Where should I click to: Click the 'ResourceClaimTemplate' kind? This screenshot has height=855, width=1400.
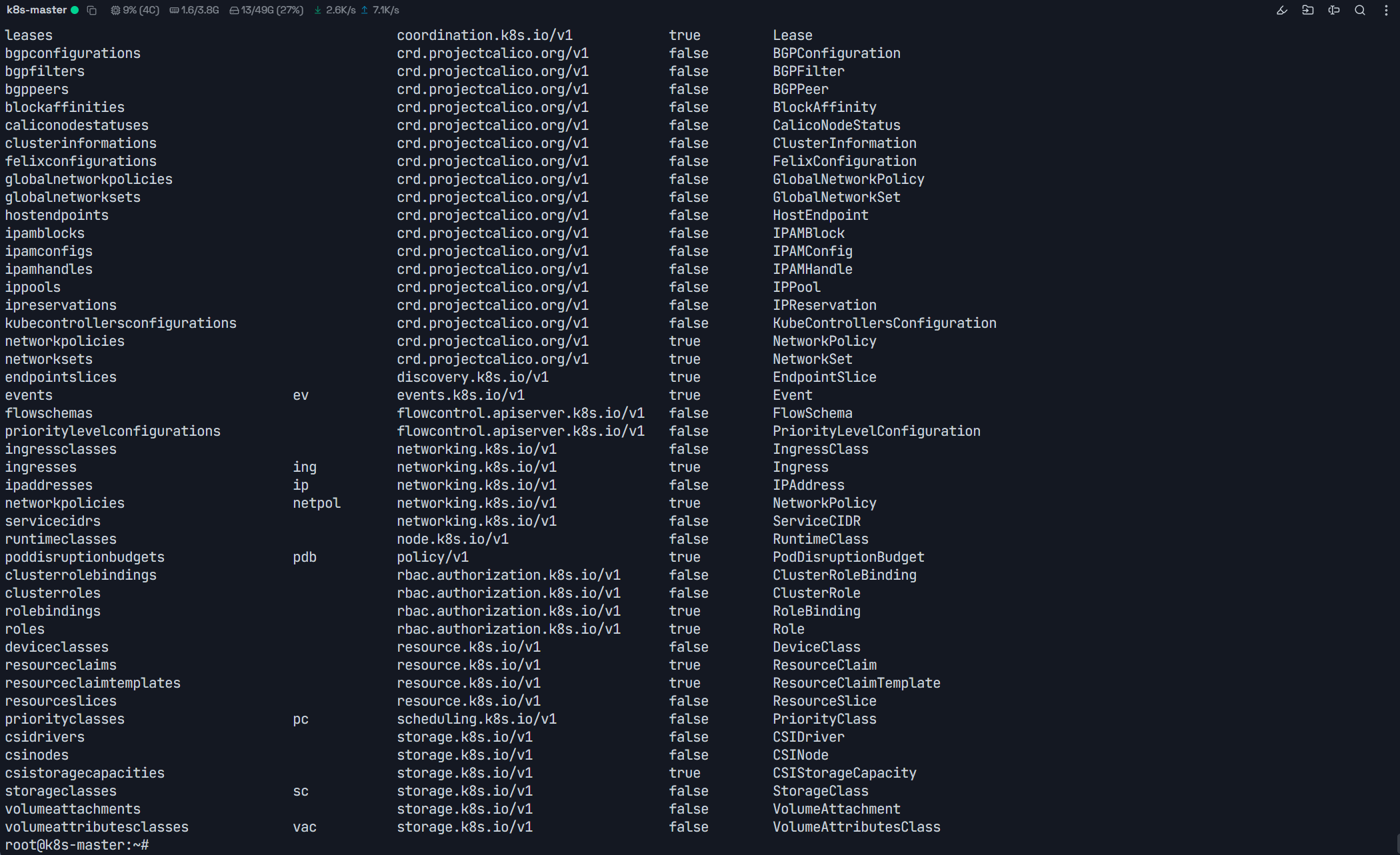pyautogui.click(x=857, y=683)
